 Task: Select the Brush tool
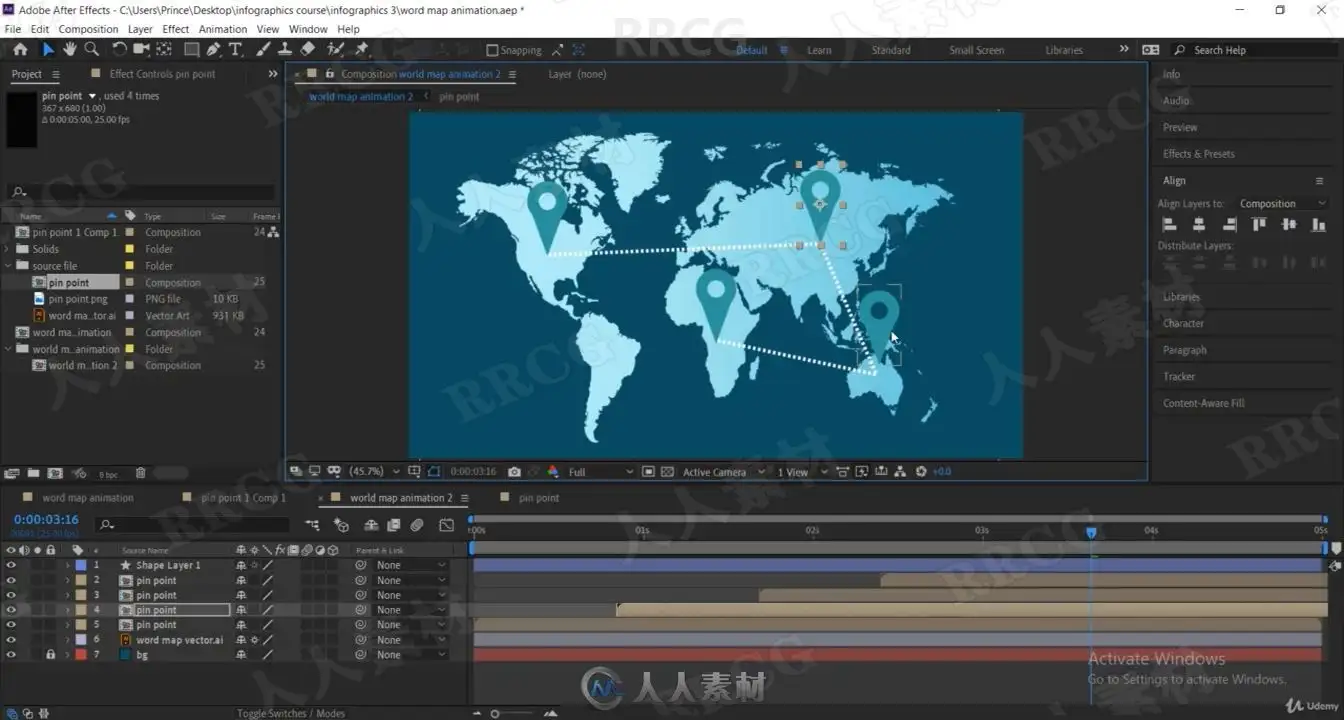click(x=263, y=49)
